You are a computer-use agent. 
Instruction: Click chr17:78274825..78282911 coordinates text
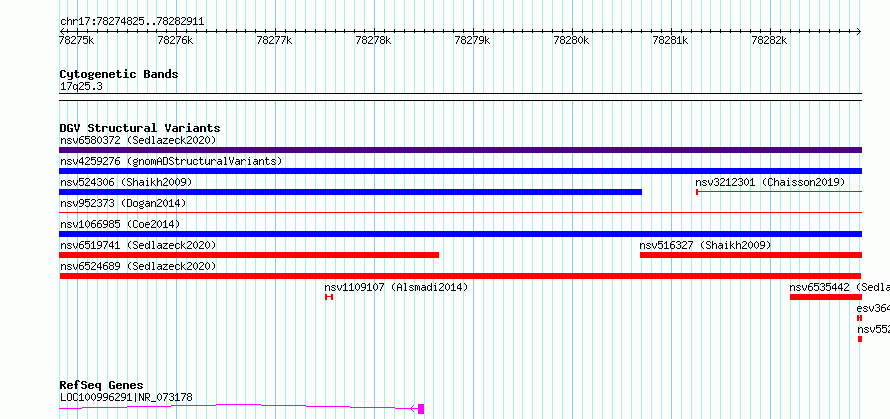(x=132, y=22)
